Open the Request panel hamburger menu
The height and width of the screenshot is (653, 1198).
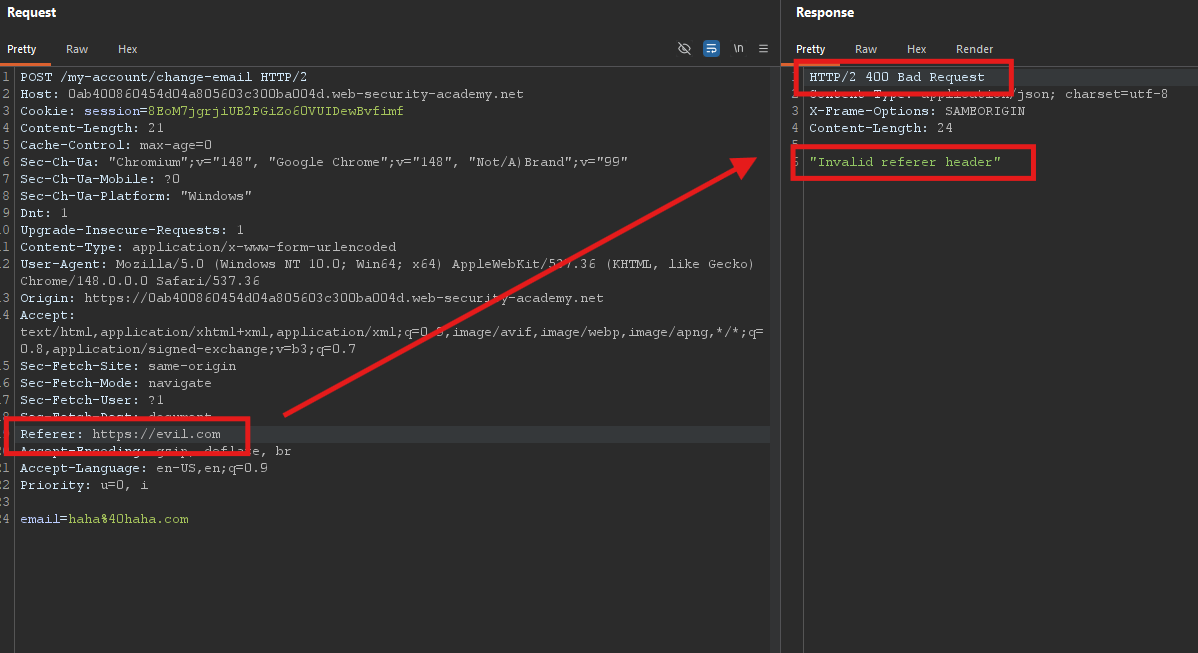(x=763, y=49)
